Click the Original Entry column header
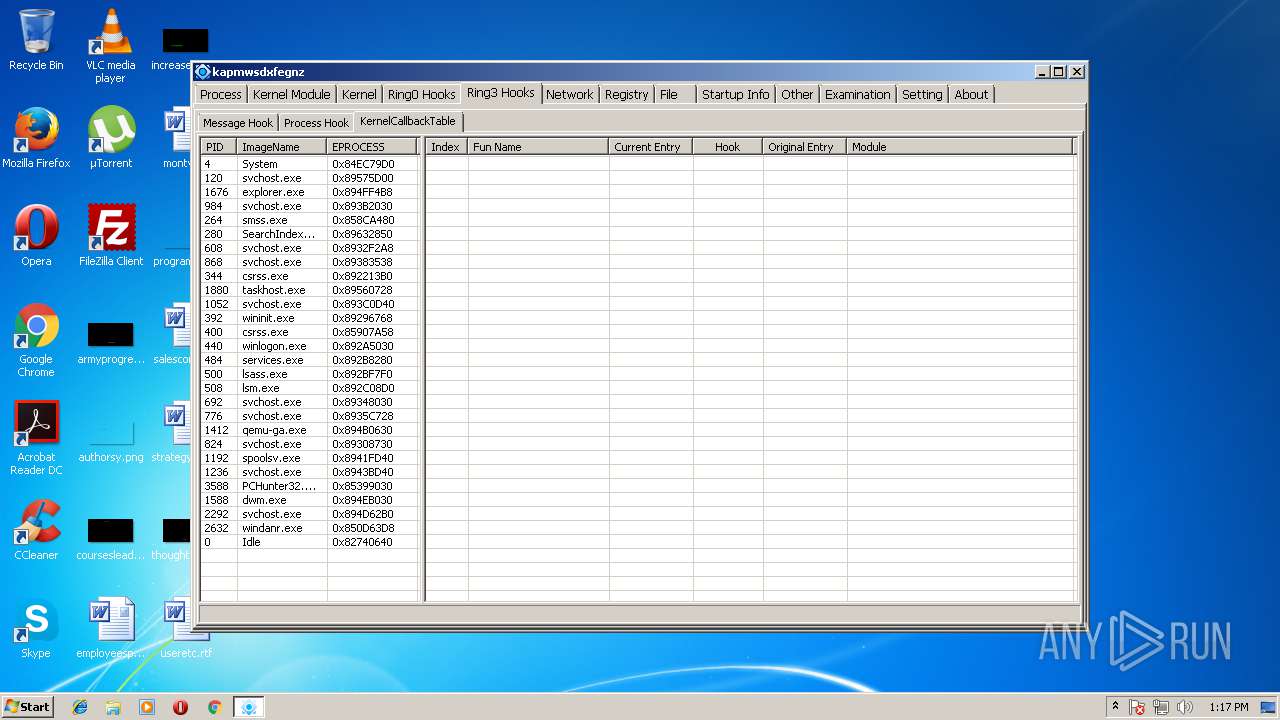The width and height of the screenshot is (1280, 720). tap(804, 146)
